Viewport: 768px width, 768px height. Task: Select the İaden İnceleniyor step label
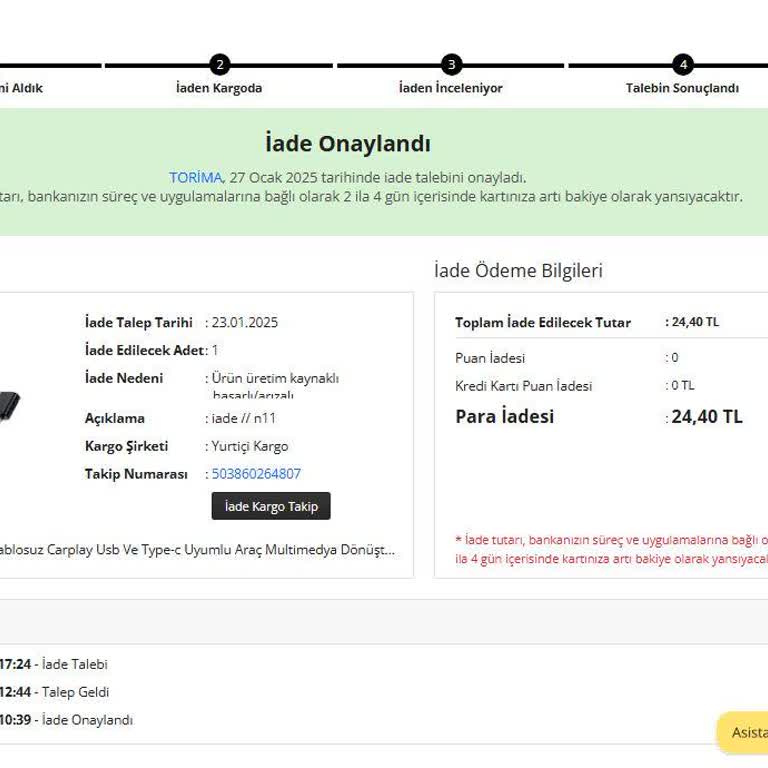click(x=451, y=88)
